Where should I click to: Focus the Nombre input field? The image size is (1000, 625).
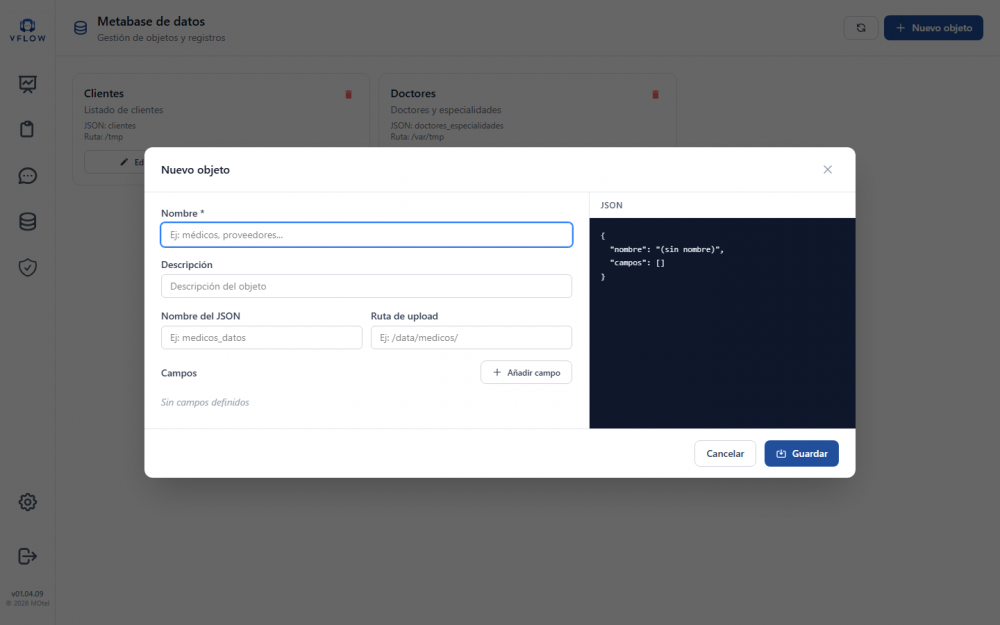coord(367,235)
